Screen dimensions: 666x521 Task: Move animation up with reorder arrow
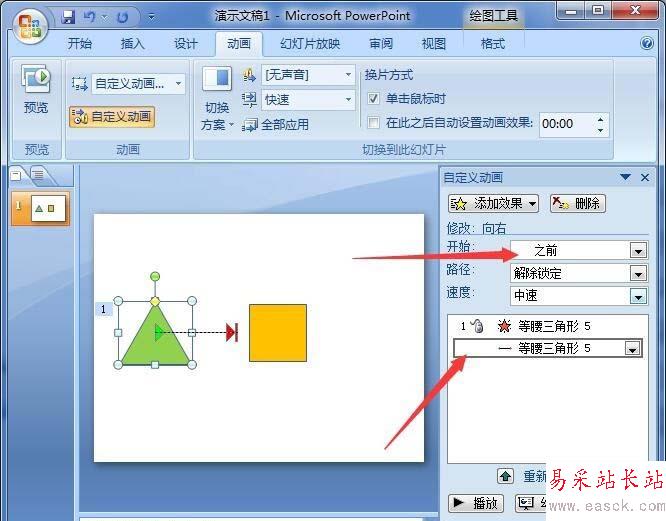[x=505, y=476]
